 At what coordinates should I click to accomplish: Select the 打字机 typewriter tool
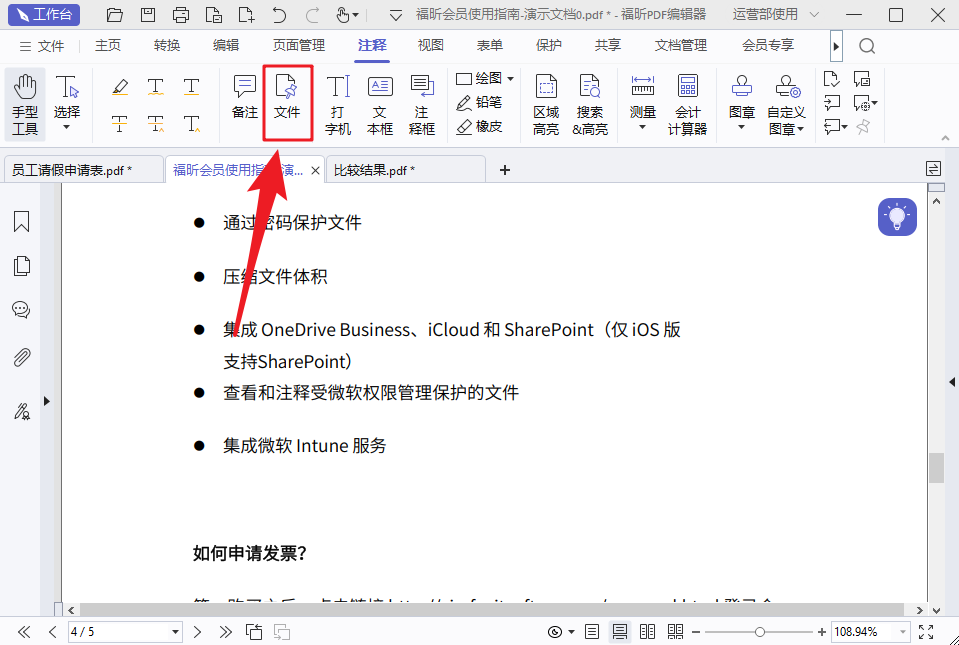pyautogui.click(x=338, y=100)
